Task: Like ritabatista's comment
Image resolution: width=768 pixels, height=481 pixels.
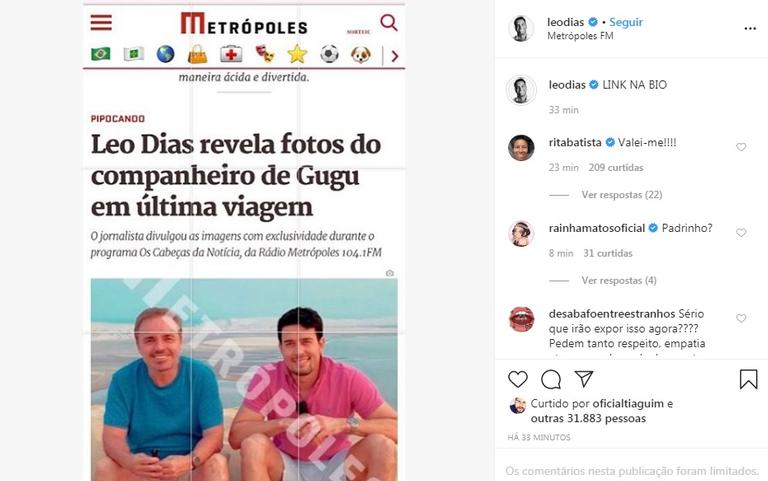Action: [x=741, y=147]
